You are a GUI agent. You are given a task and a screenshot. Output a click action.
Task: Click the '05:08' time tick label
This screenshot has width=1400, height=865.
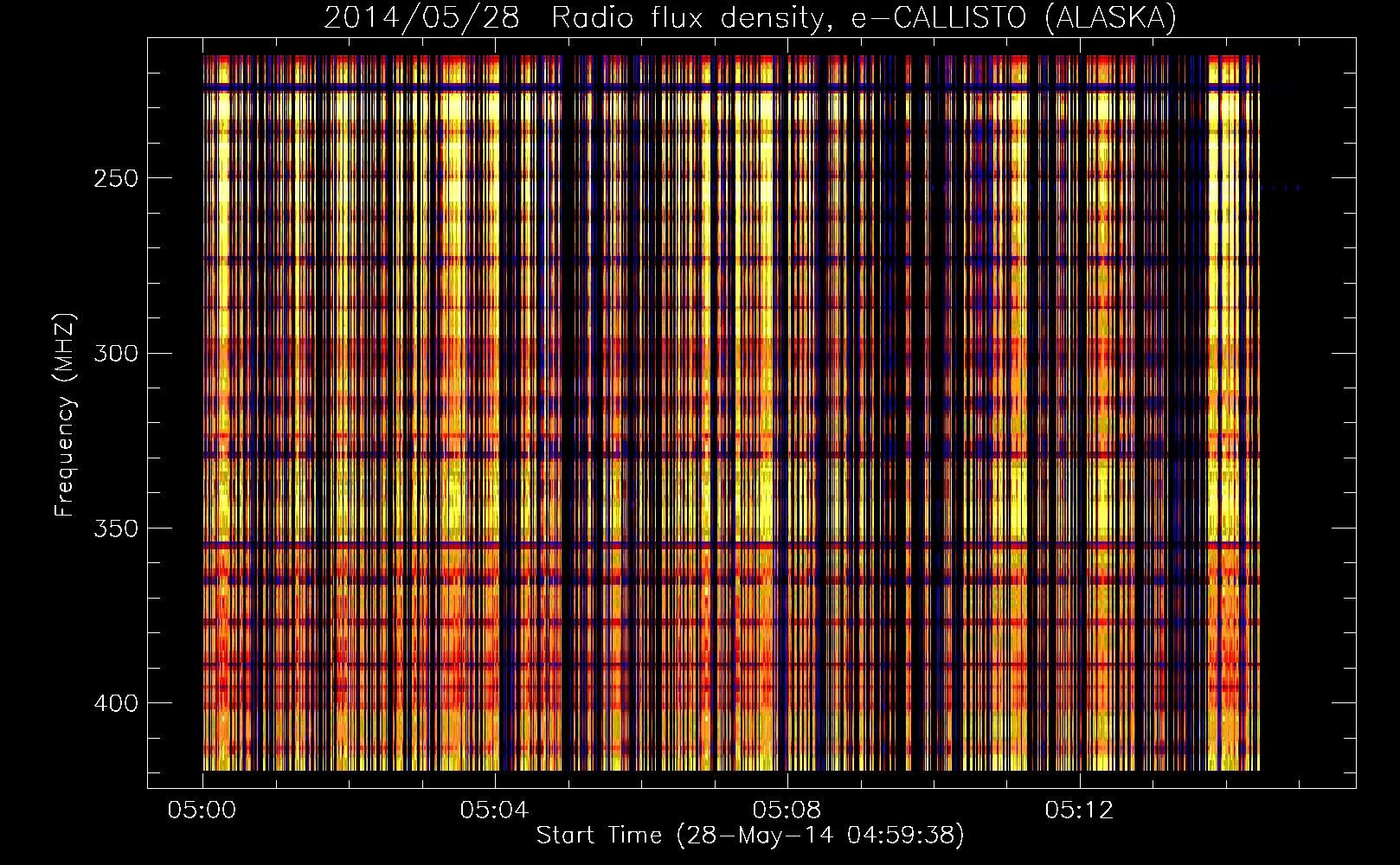click(x=787, y=811)
